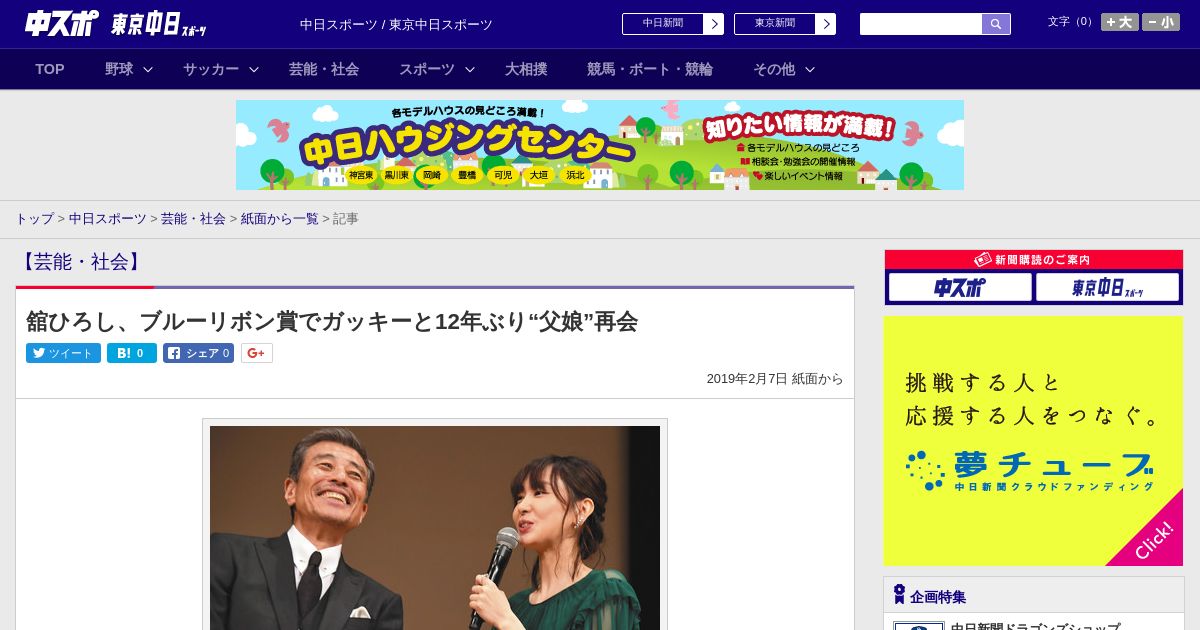The height and width of the screenshot is (630, 1200).
Task: Click 紙面から一覧 in the breadcrumb
Action: point(279,218)
